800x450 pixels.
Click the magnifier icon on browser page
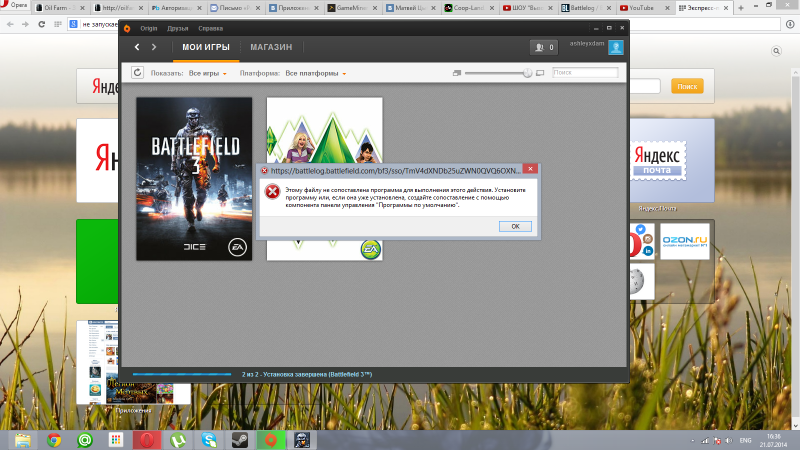(776, 51)
